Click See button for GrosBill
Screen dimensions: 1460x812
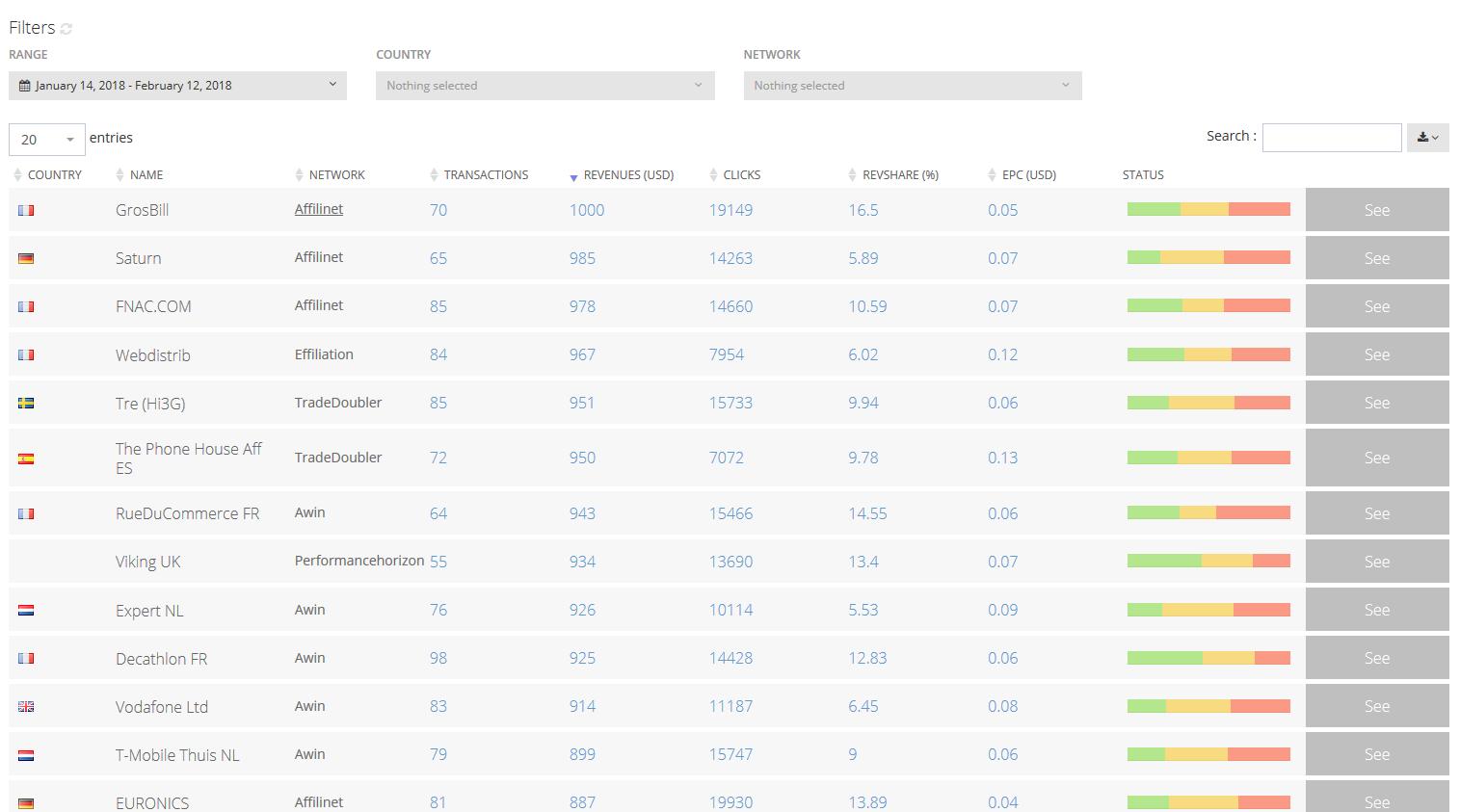click(1376, 210)
